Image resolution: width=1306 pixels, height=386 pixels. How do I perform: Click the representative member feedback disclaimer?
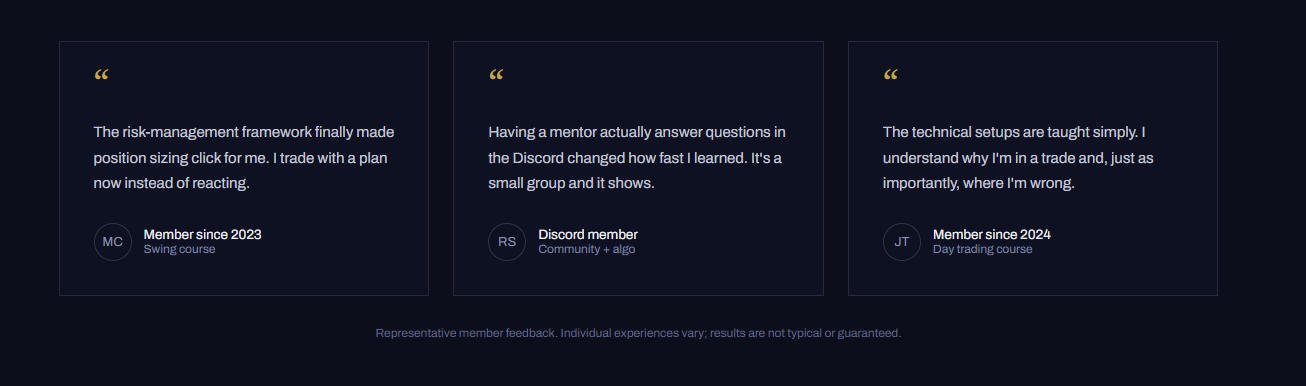coord(638,333)
